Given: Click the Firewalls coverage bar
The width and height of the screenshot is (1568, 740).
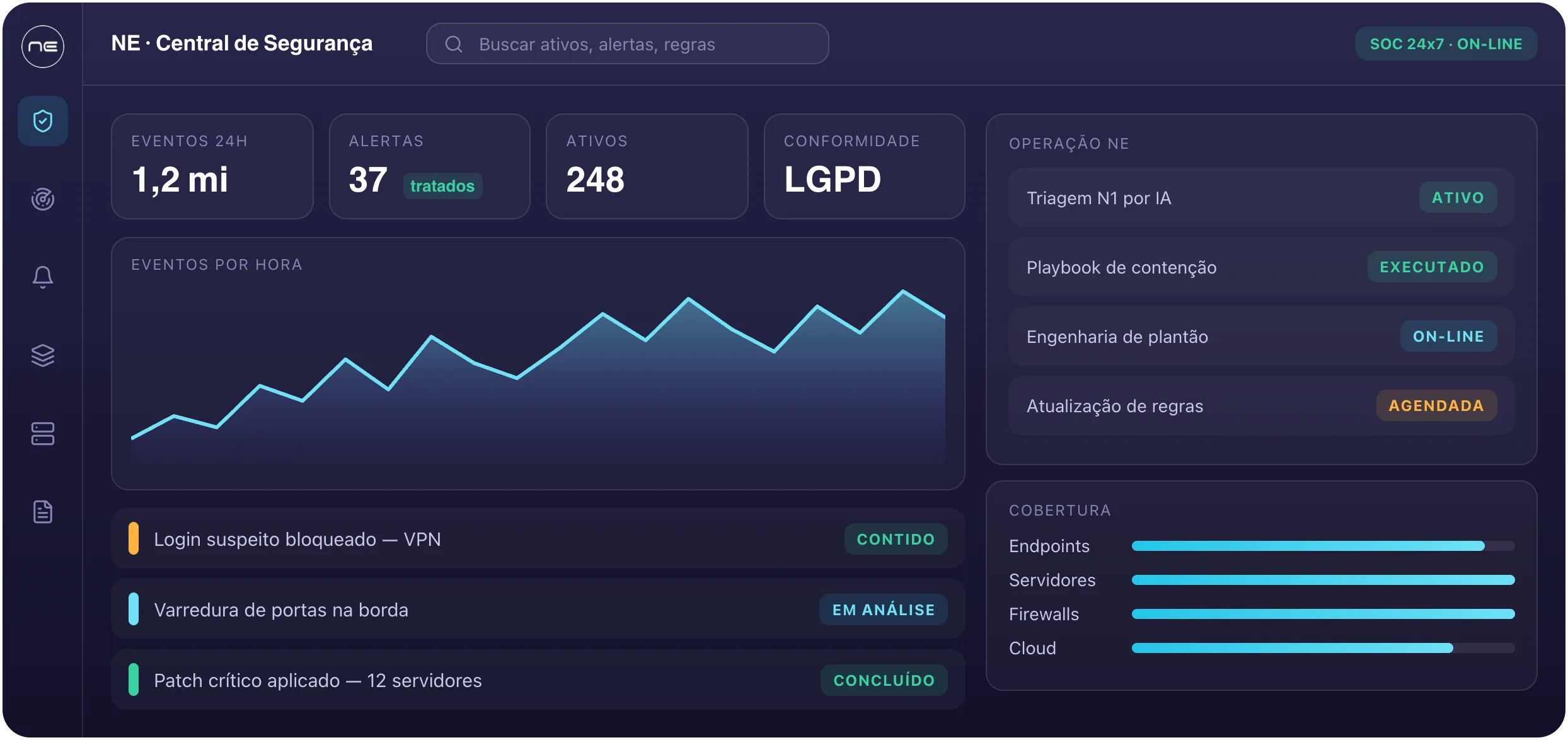Looking at the screenshot, I should [1323, 614].
